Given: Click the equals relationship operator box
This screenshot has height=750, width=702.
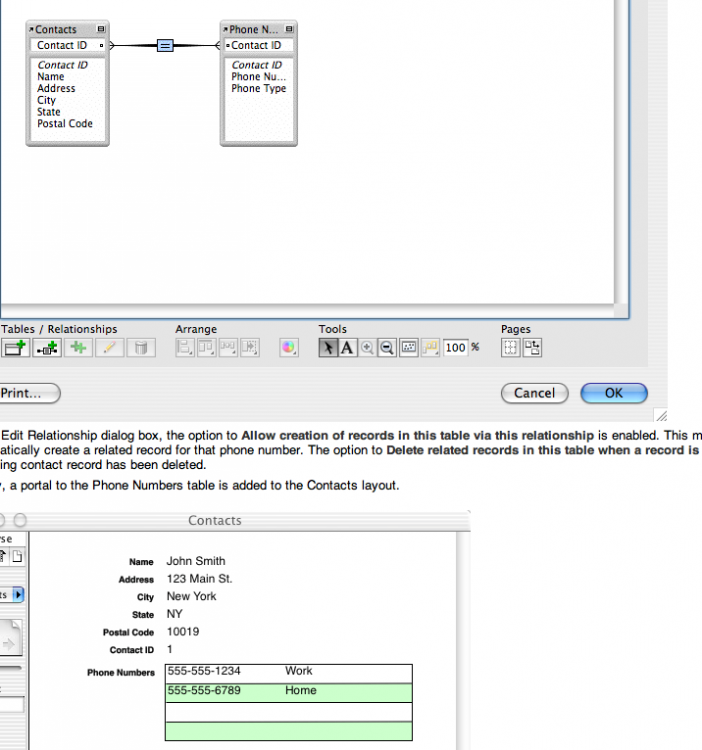Looking at the screenshot, I should [166, 45].
